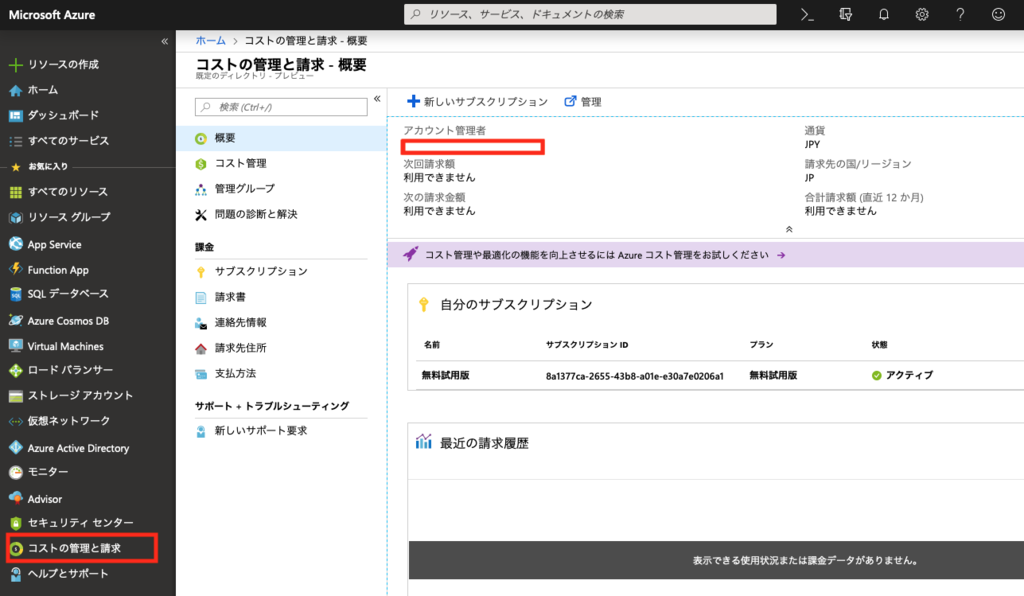This screenshot has height=596, width=1024.
Task: Click the App Service icon
Action: click(16, 244)
